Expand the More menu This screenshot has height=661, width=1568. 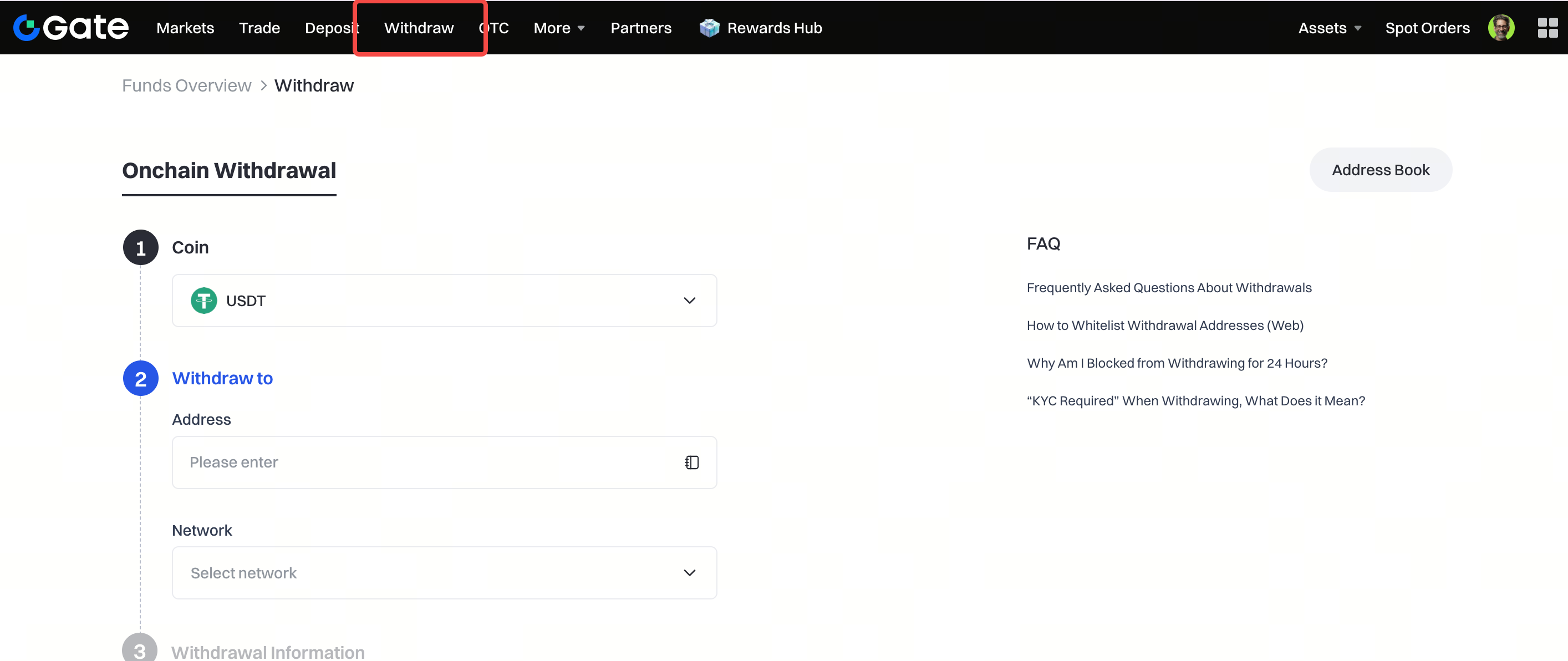click(x=559, y=28)
